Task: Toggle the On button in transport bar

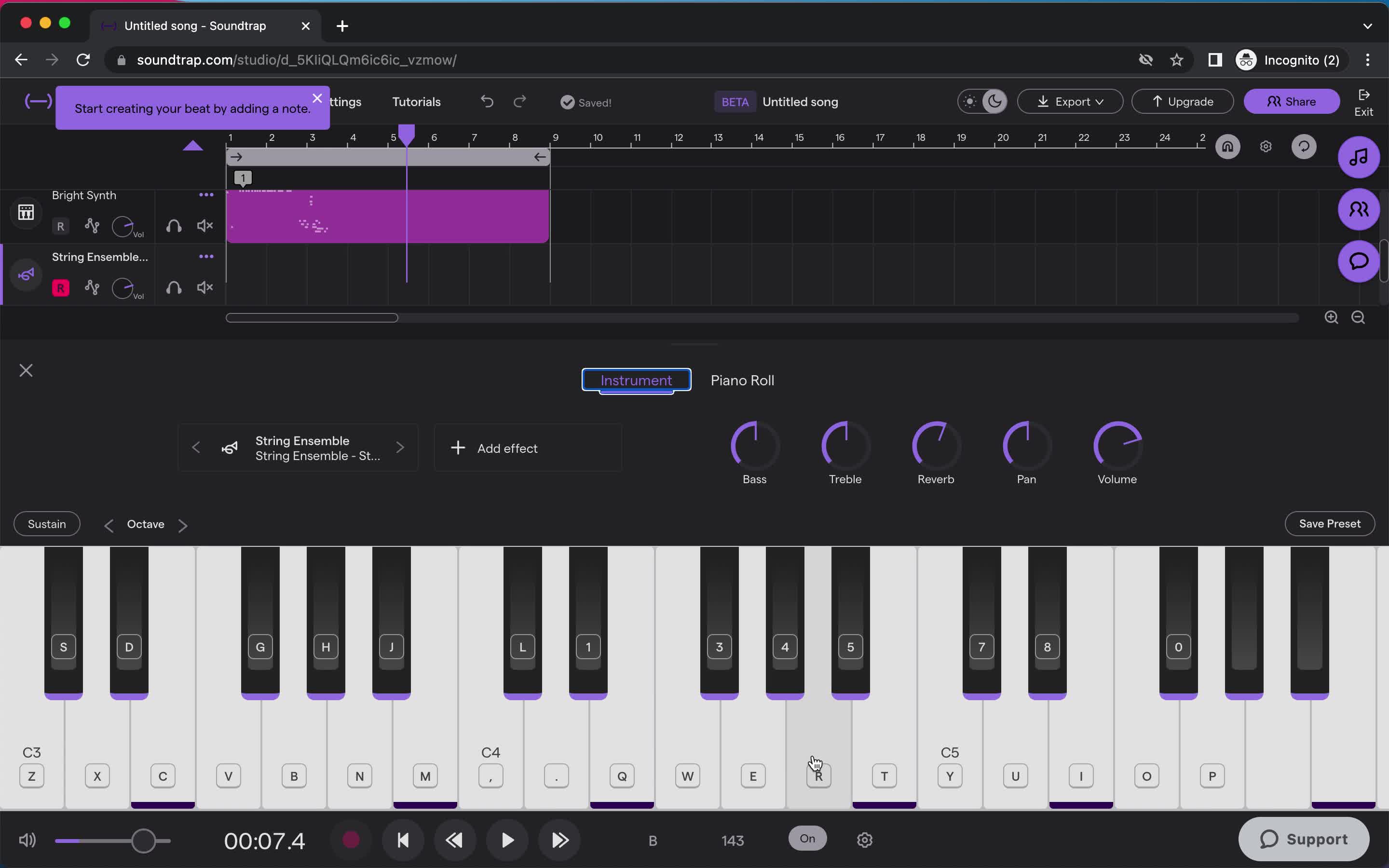Action: coord(807,838)
